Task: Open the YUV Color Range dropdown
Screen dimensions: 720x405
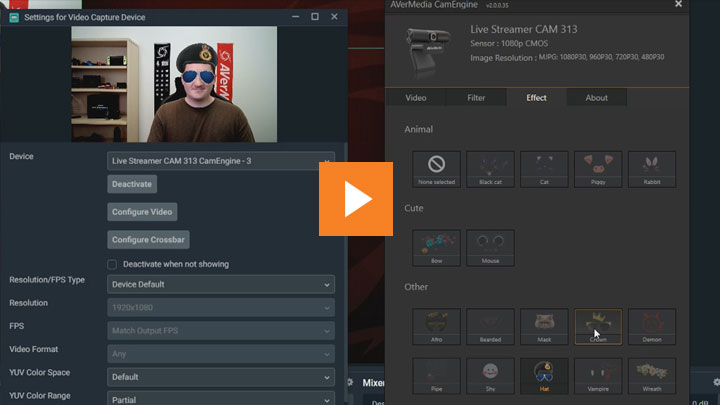Action: (x=221, y=399)
